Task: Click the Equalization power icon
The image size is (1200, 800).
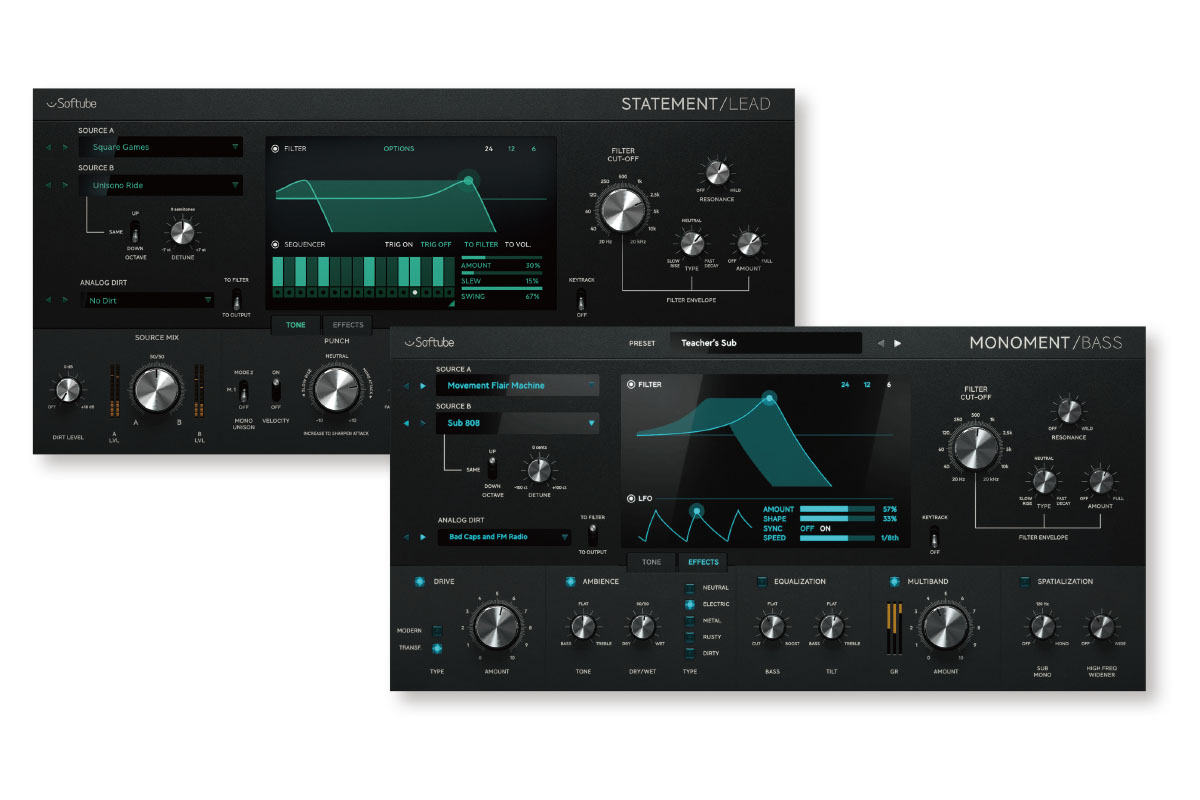Action: 761,581
